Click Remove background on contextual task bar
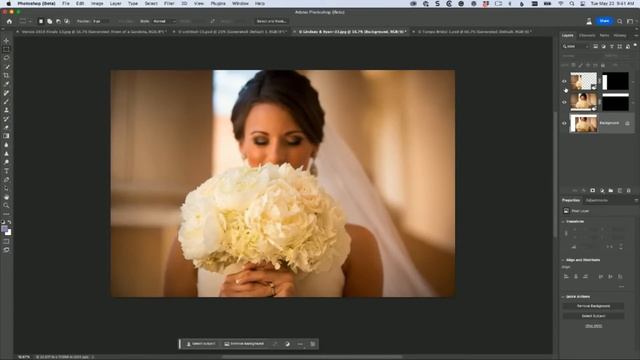The image size is (640, 360). [244, 344]
